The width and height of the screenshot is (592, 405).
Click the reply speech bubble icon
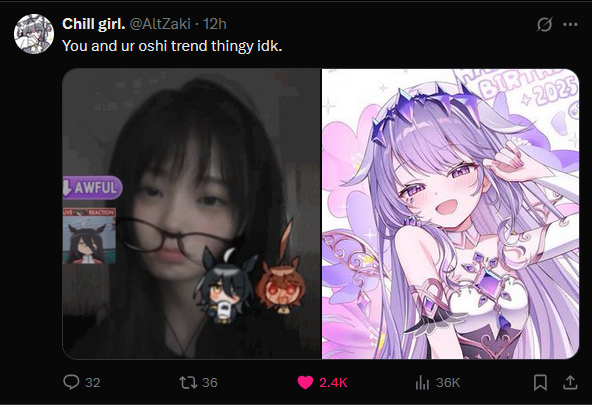[71, 382]
